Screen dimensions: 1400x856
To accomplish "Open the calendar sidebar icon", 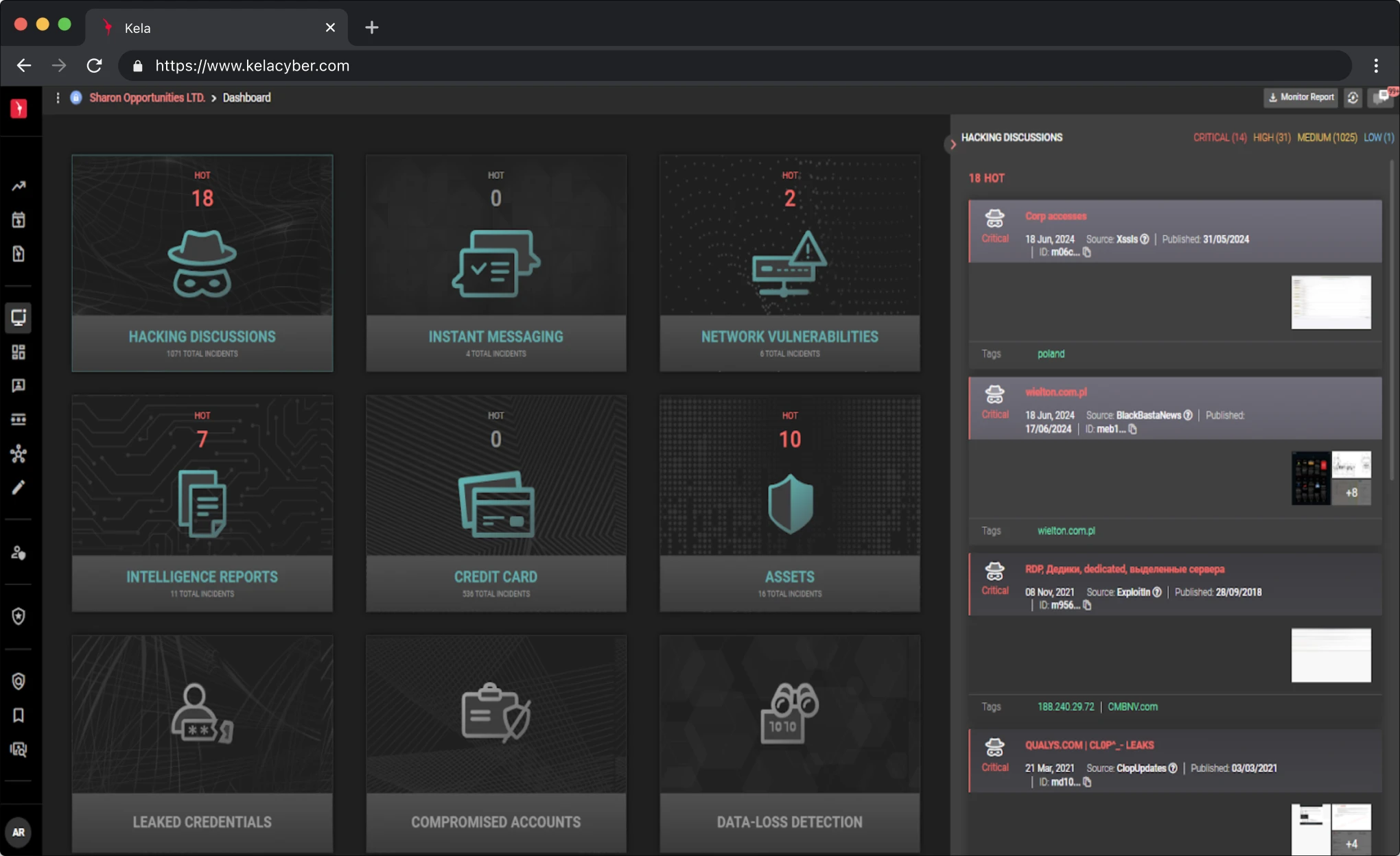I will tap(19, 220).
